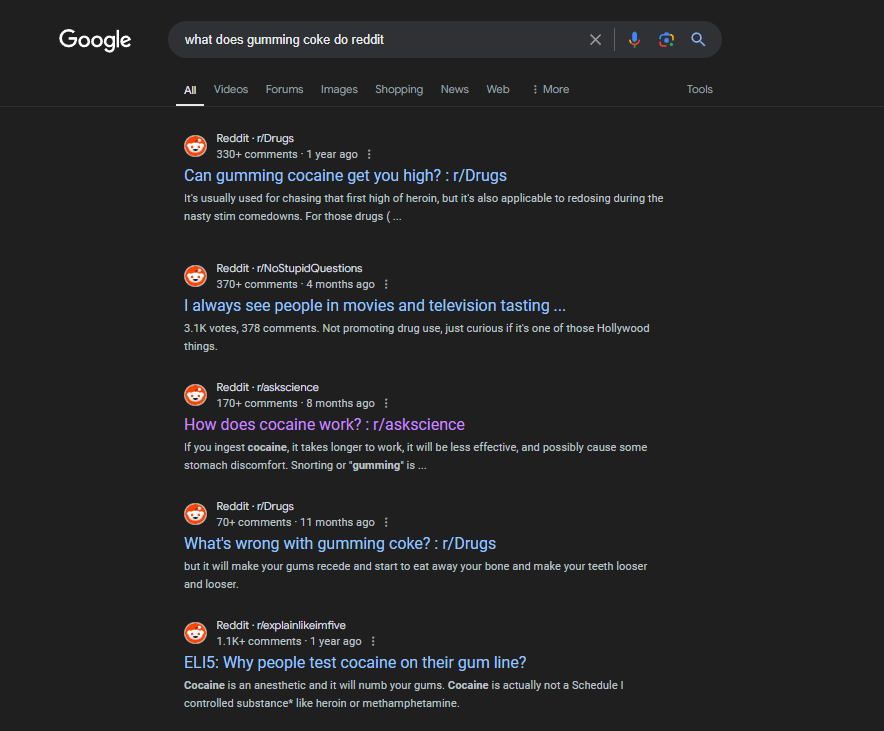
Task: Click snippet 'but it will make your gums recede'
Action: pos(416,575)
